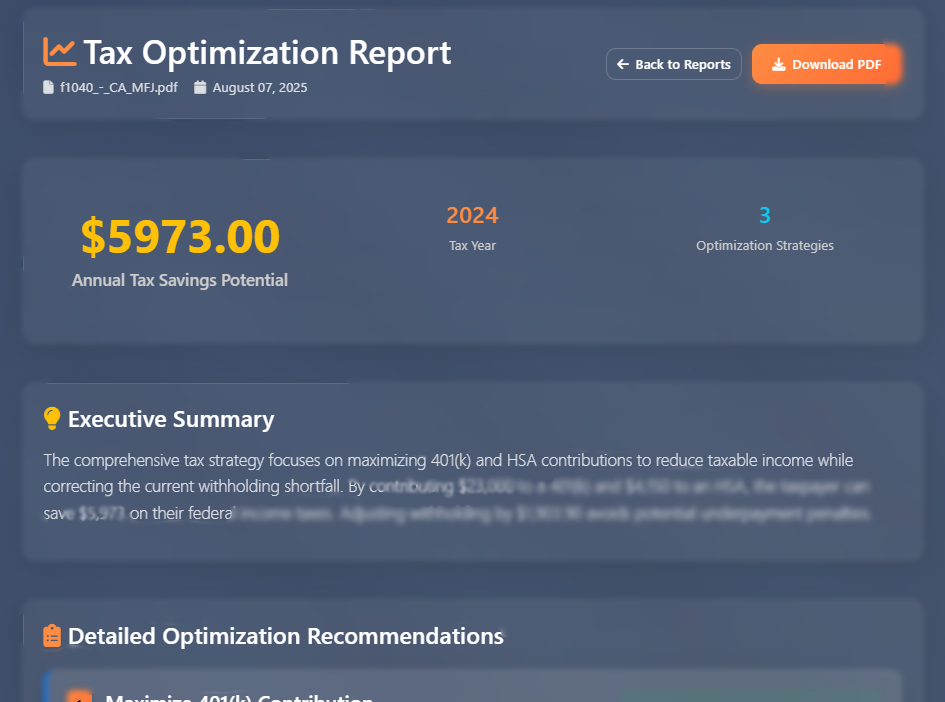Click the 2024 tax year value
The image size is (945, 702).
[472, 215]
